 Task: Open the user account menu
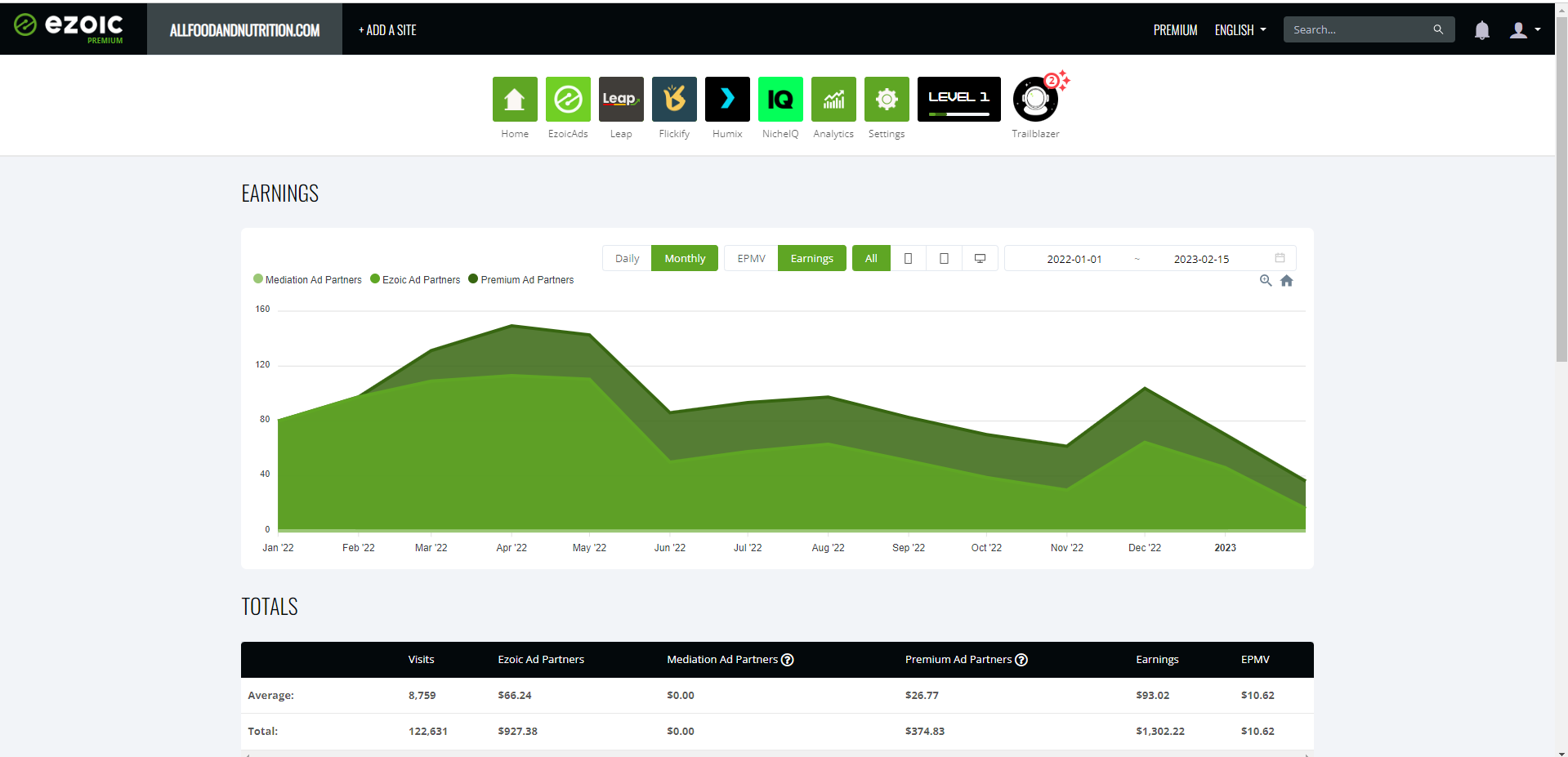1525,30
